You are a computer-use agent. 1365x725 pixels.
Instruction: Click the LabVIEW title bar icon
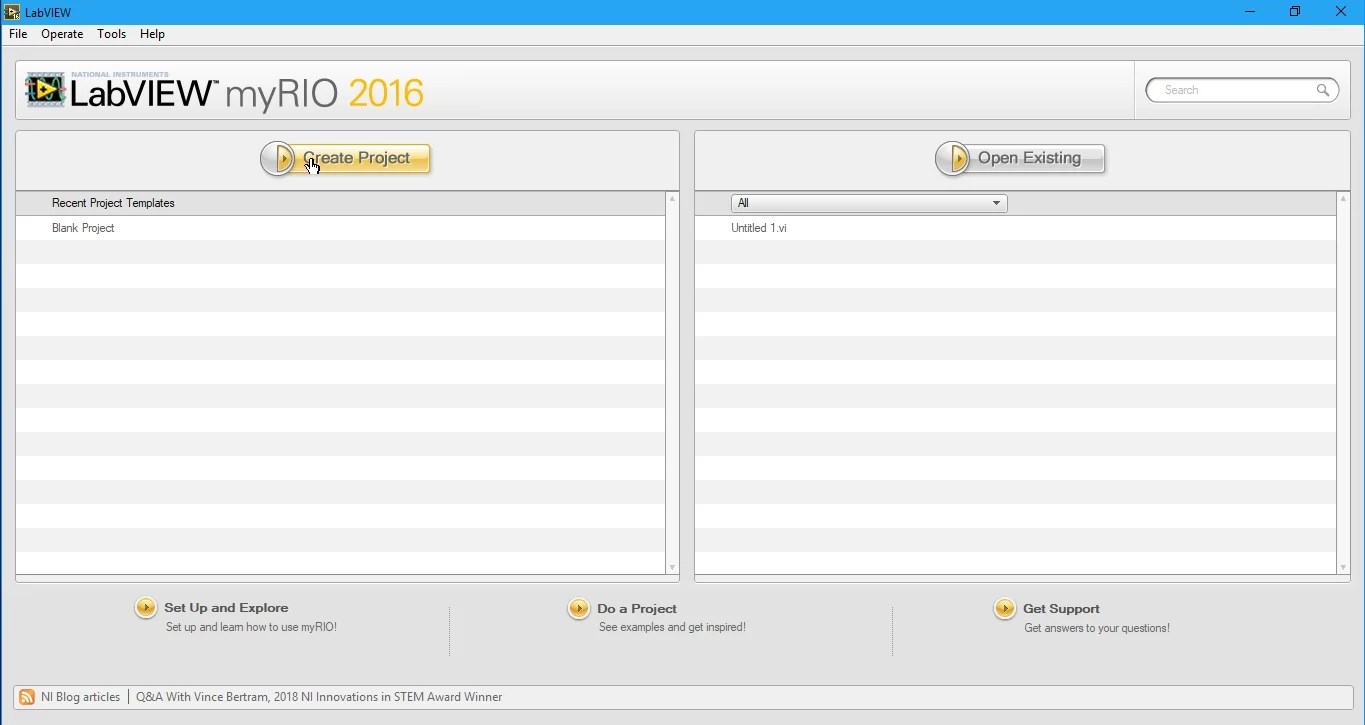coord(12,12)
